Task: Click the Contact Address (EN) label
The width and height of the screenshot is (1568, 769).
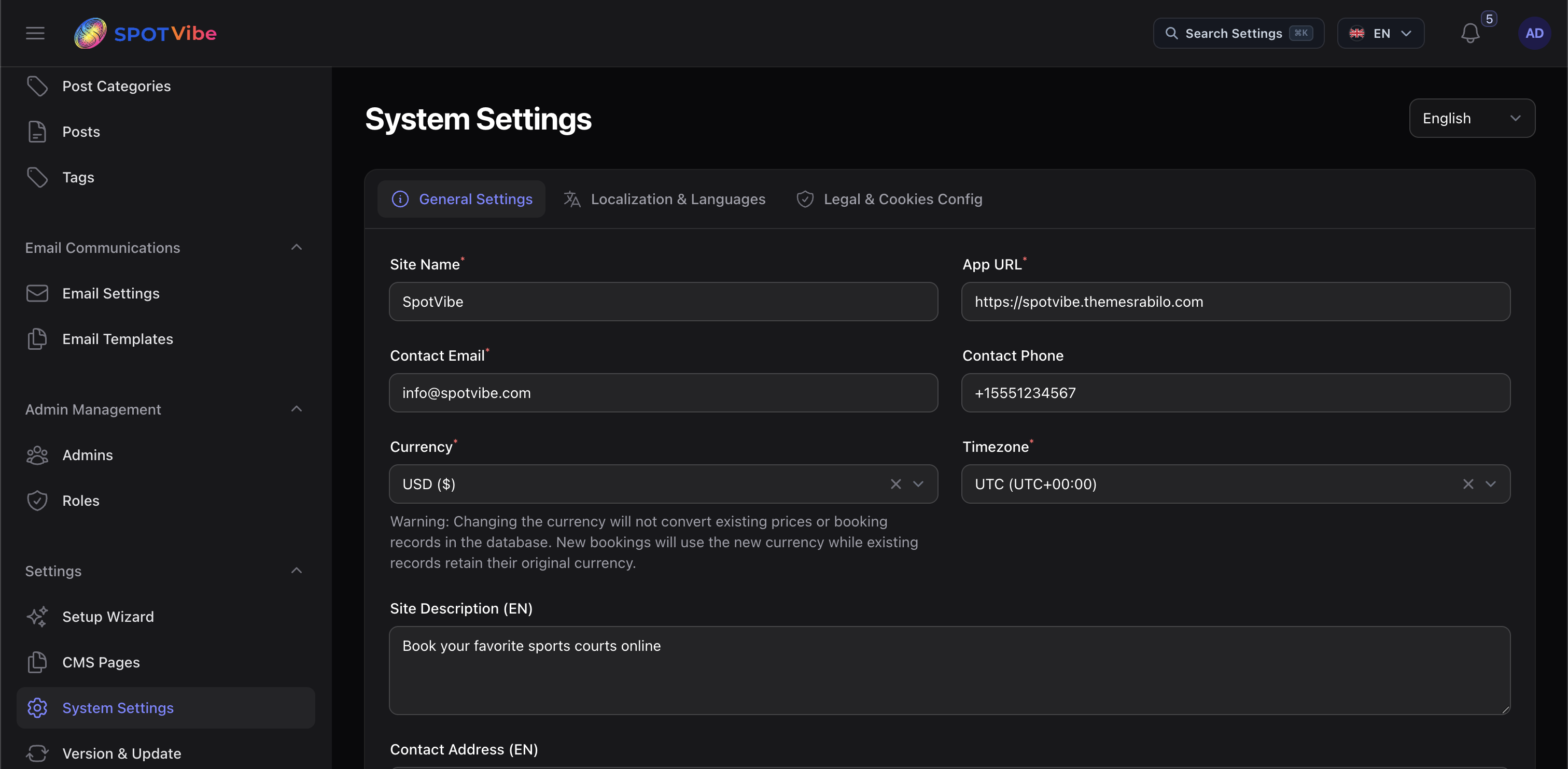Action: click(x=464, y=749)
